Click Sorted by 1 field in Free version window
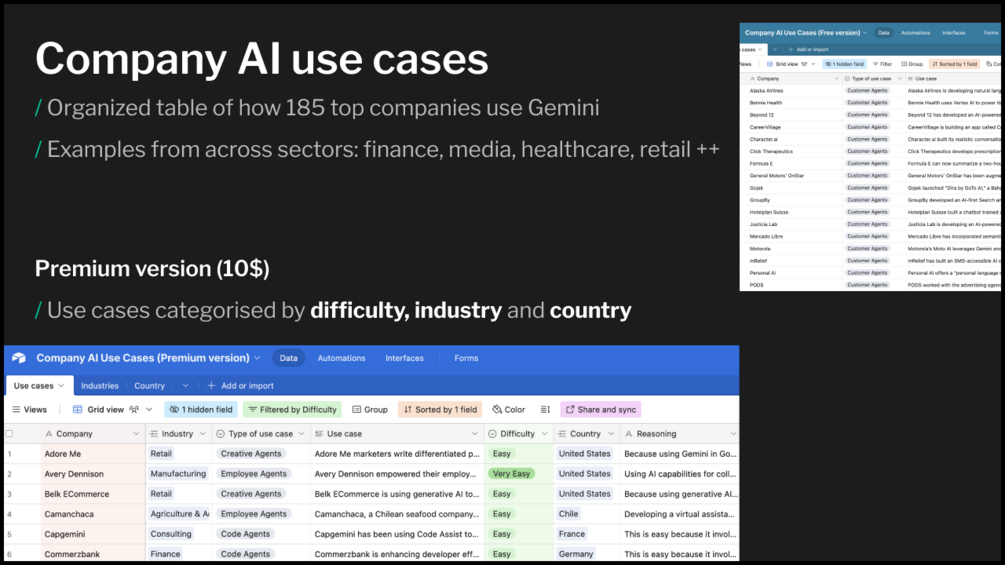 954,64
